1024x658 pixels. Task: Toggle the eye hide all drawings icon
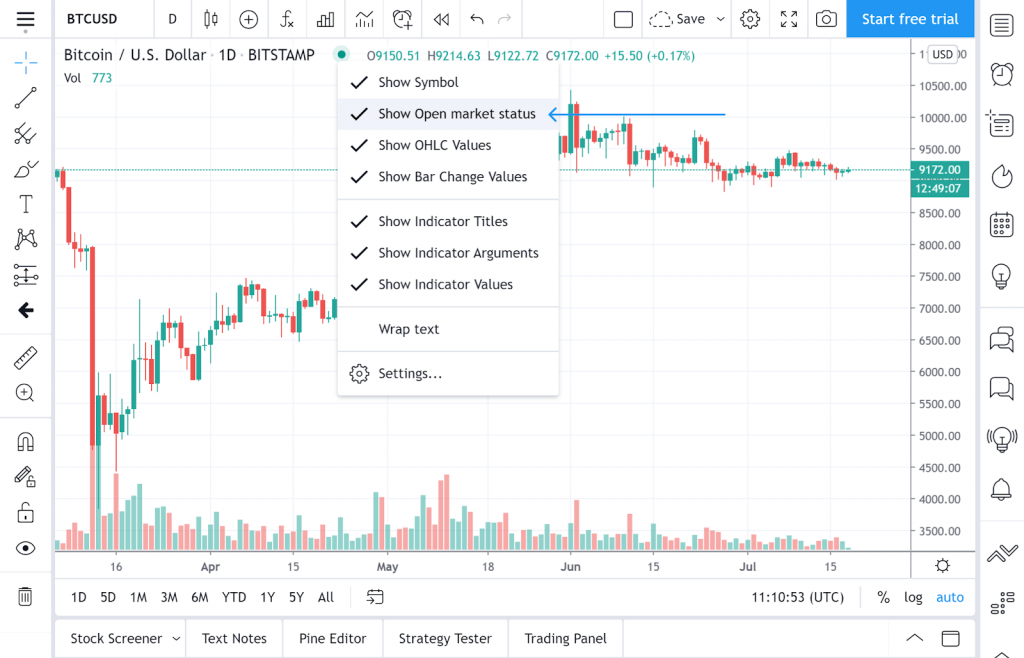25,548
